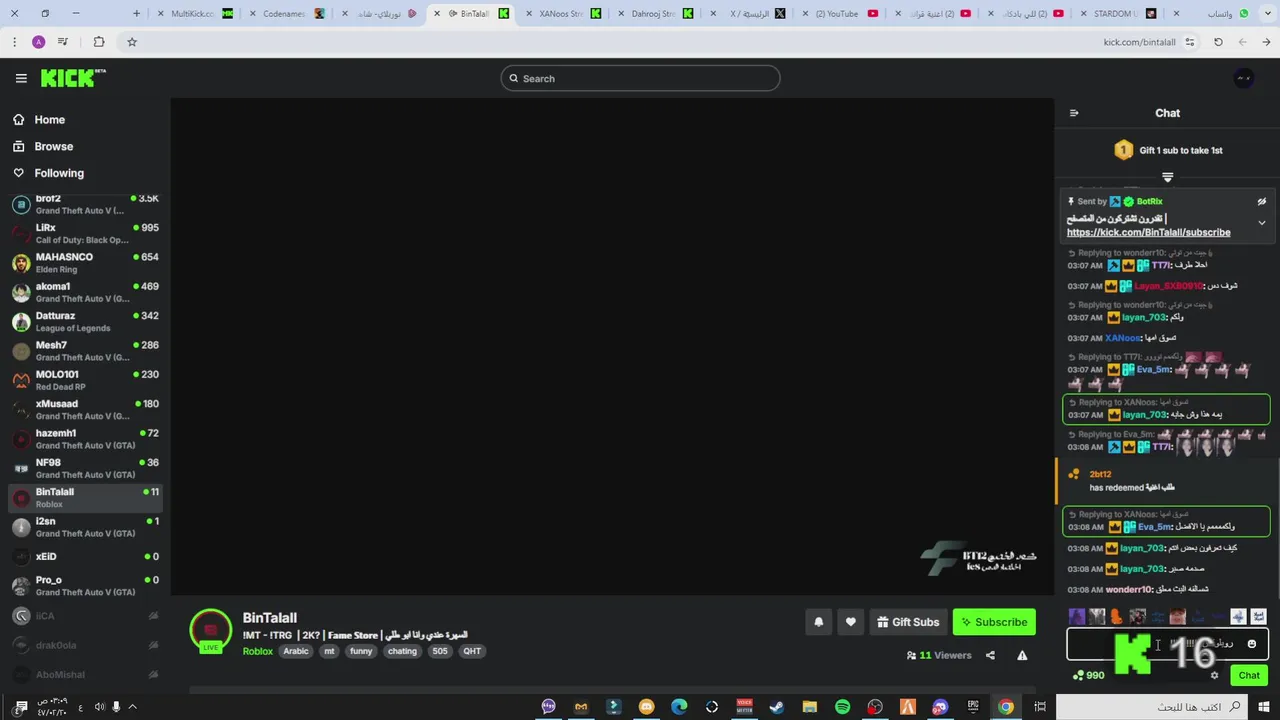Open a new browser tab

click(x=137, y=13)
